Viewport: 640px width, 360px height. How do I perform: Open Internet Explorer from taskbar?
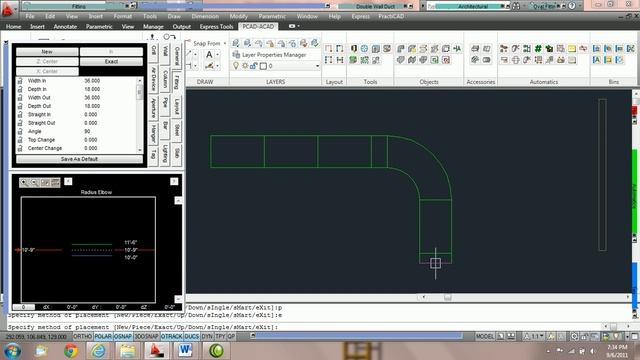tap(98, 351)
